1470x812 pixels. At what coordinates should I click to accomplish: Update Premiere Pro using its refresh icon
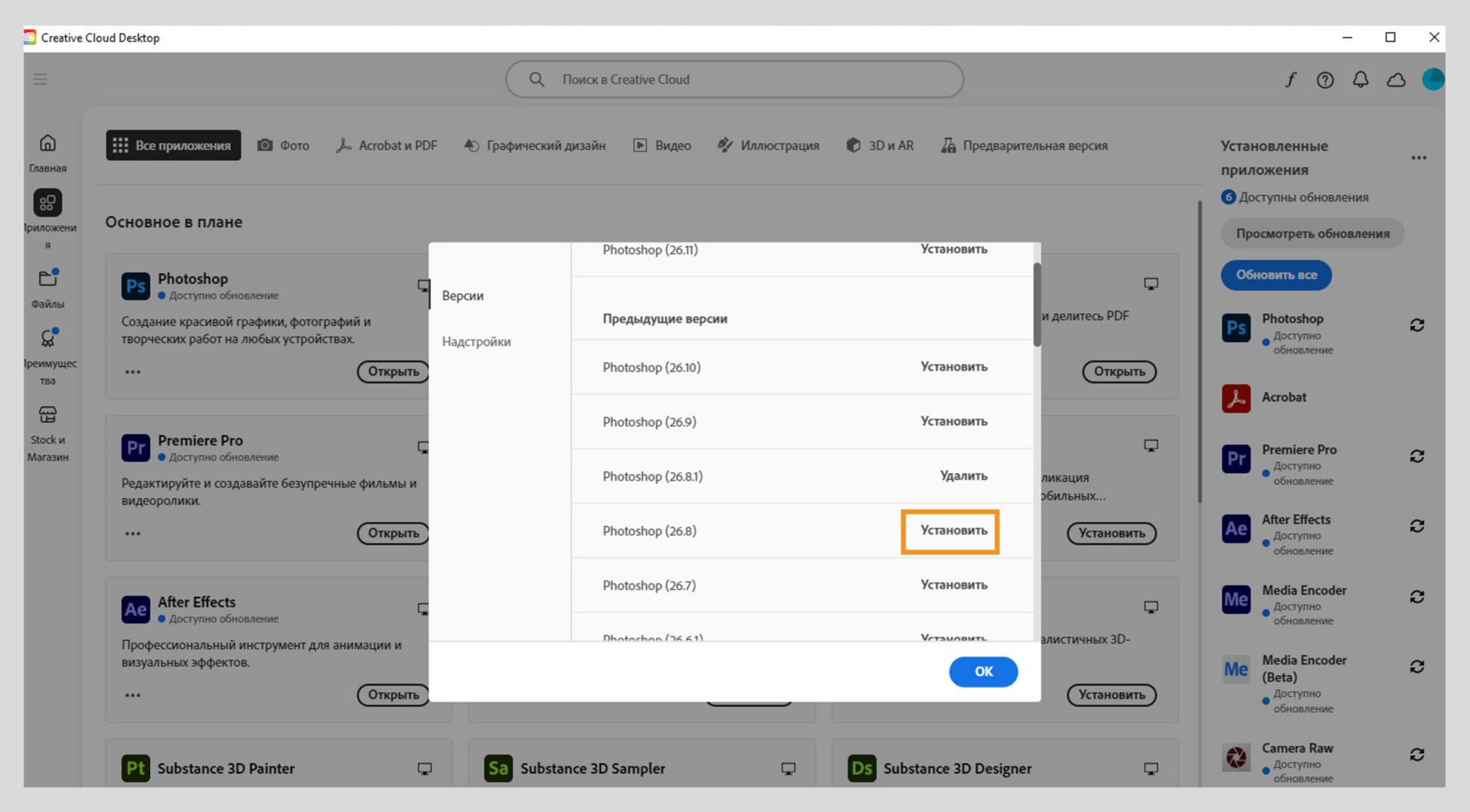[1417, 456]
